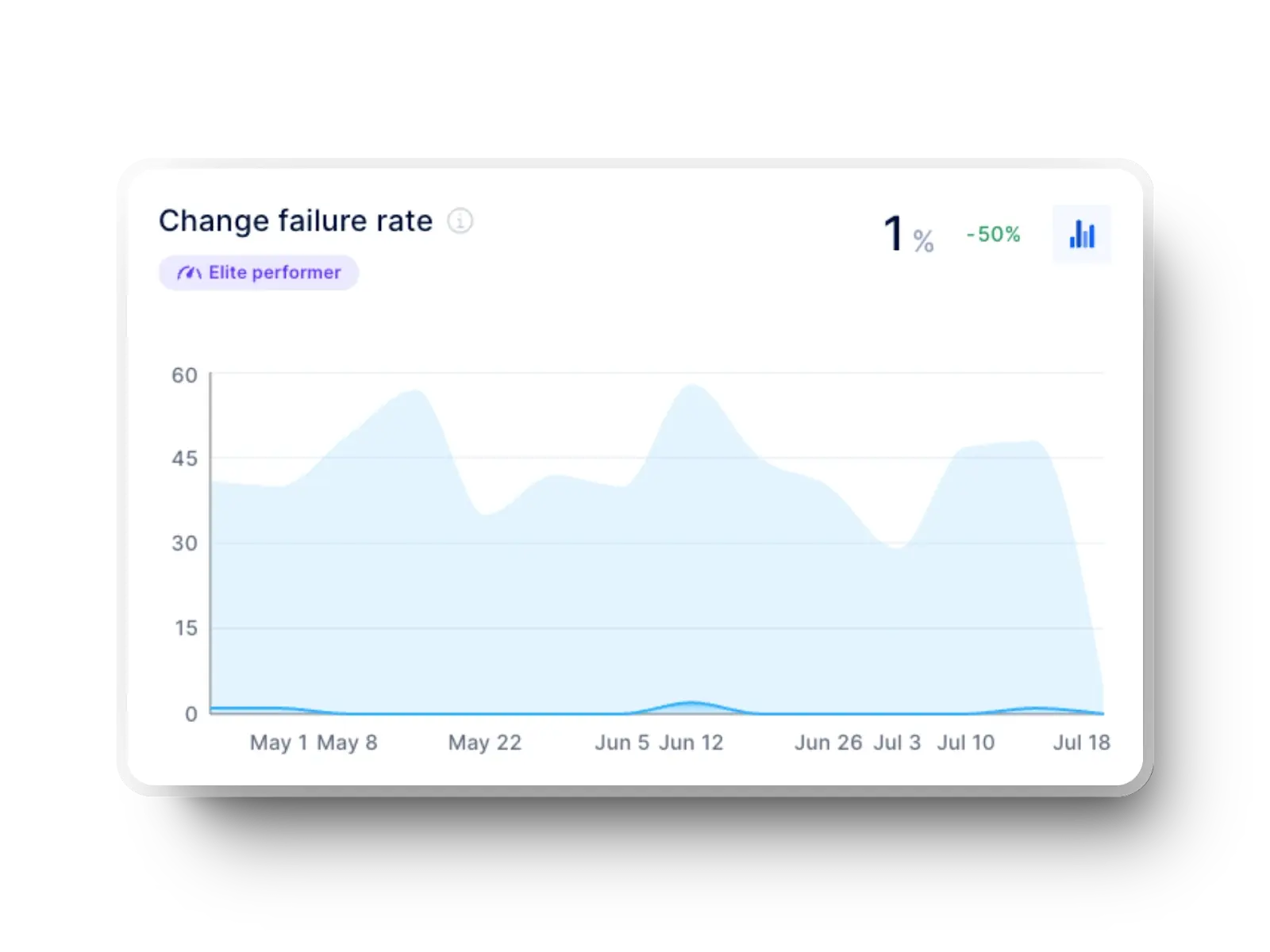Click the speedometer icon in Elite performer badge

[188, 272]
